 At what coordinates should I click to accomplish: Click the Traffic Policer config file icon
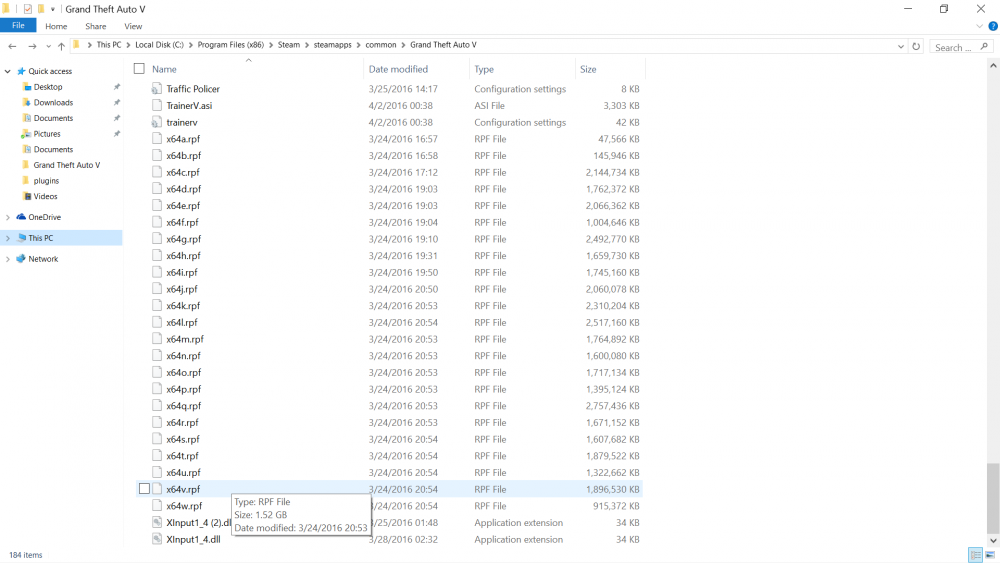pyautogui.click(x=157, y=89)
